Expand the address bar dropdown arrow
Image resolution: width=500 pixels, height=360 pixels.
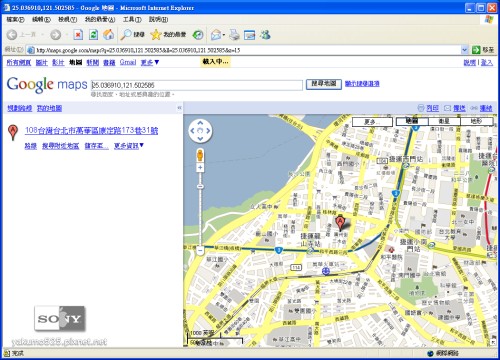[464, 50]
